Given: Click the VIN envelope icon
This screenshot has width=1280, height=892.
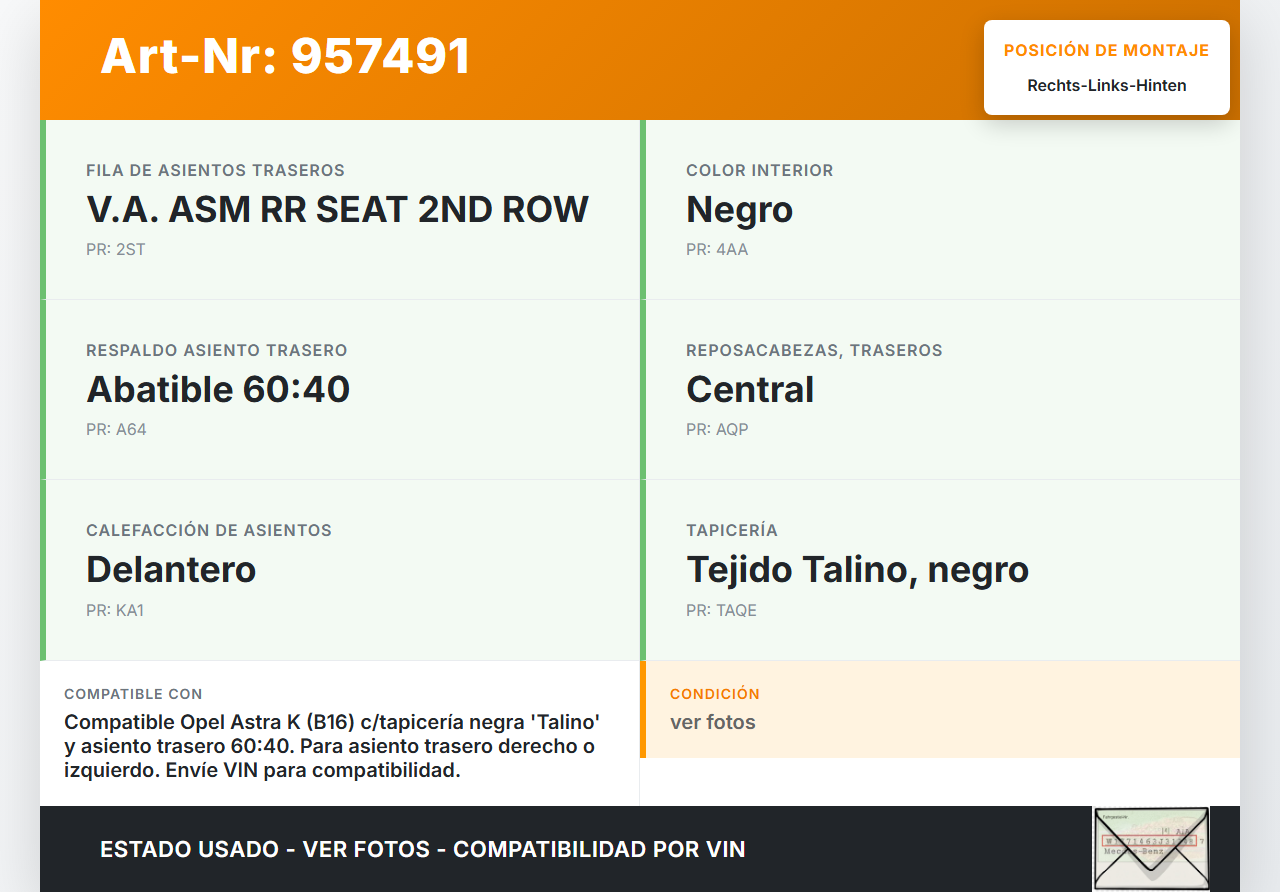Looking at the screenshot, I should pos(1150,848).
